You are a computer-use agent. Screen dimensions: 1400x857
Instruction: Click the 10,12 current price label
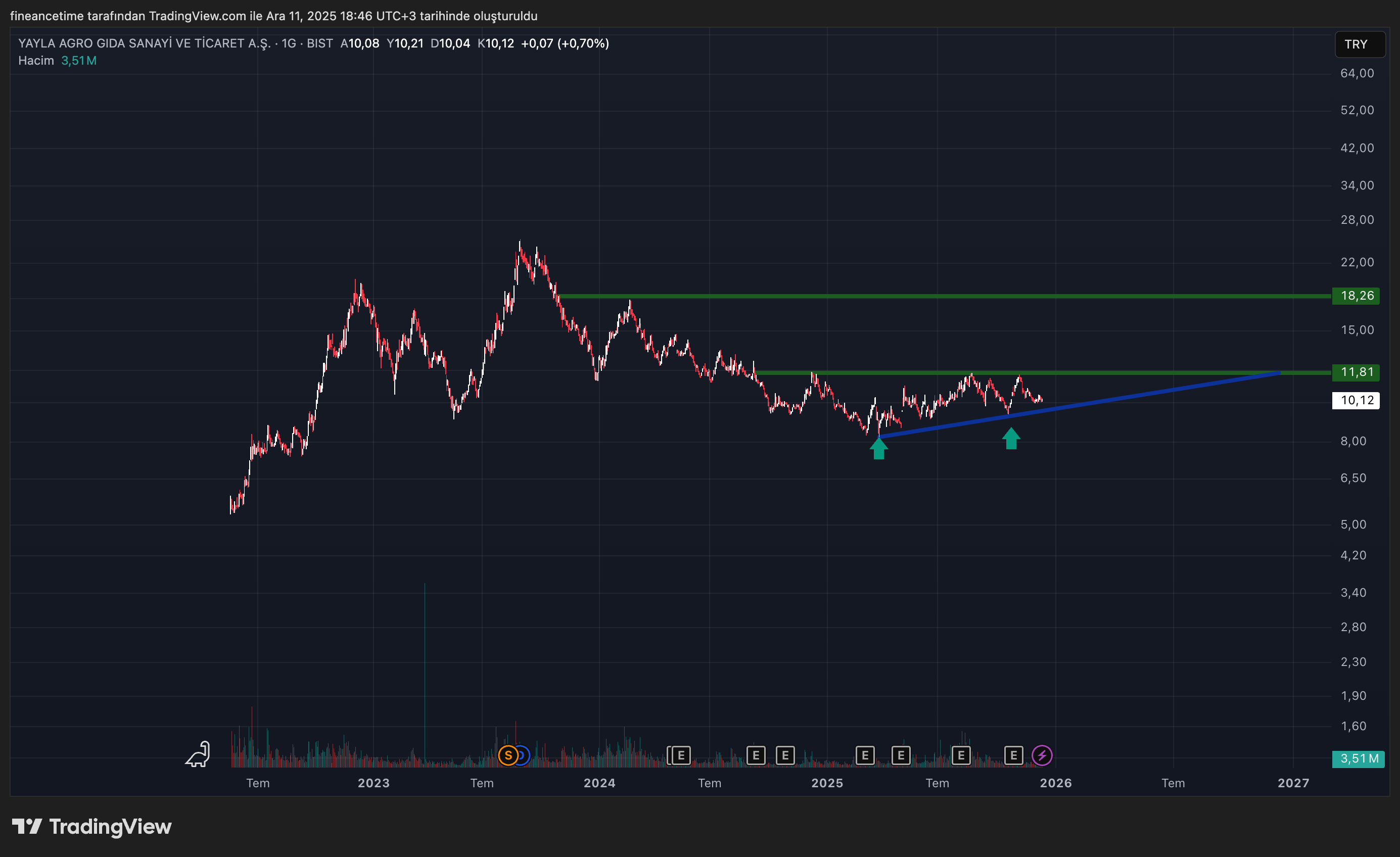tap(1356, 401)
